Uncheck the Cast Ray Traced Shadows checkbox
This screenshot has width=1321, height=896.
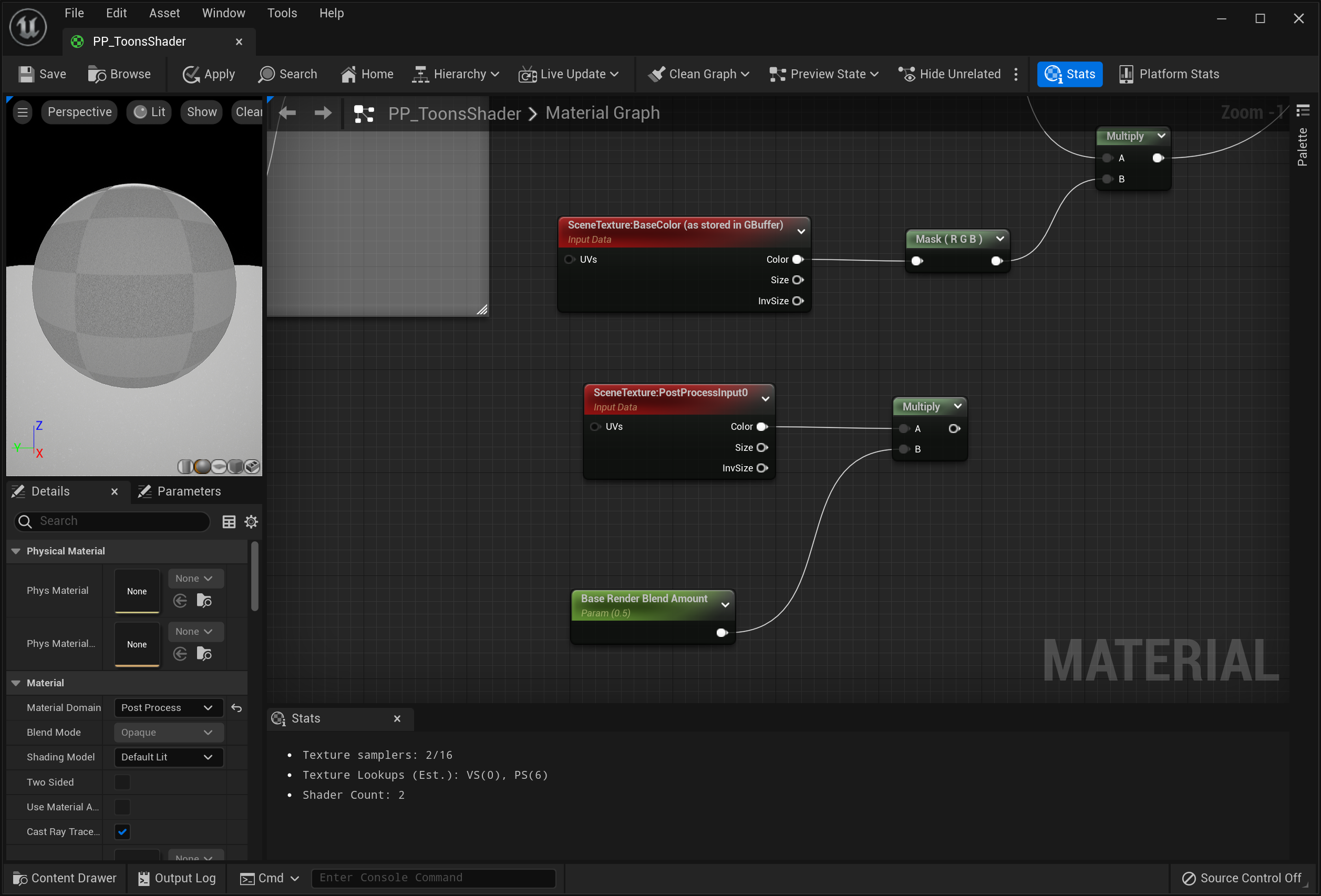coord(122,832)
